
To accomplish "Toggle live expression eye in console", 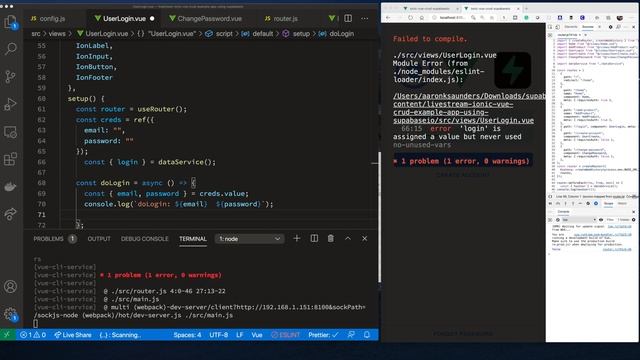I will pos(601,220).
